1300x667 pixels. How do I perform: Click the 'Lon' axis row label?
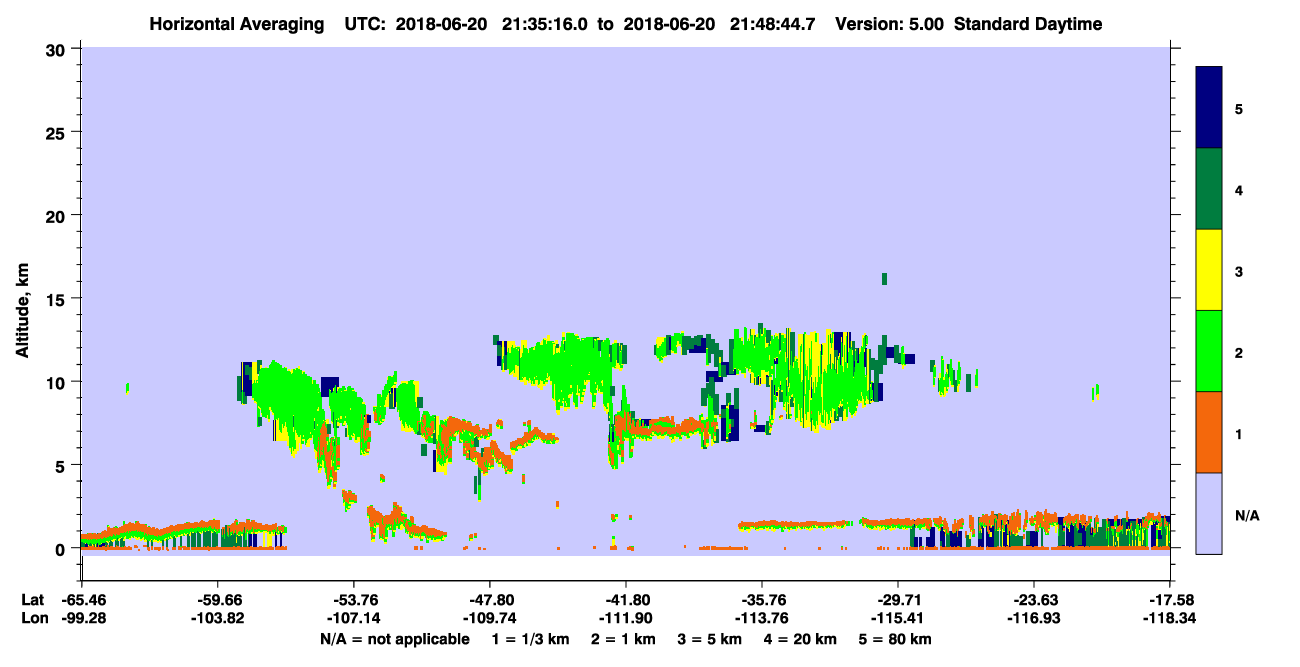[33, 618]
